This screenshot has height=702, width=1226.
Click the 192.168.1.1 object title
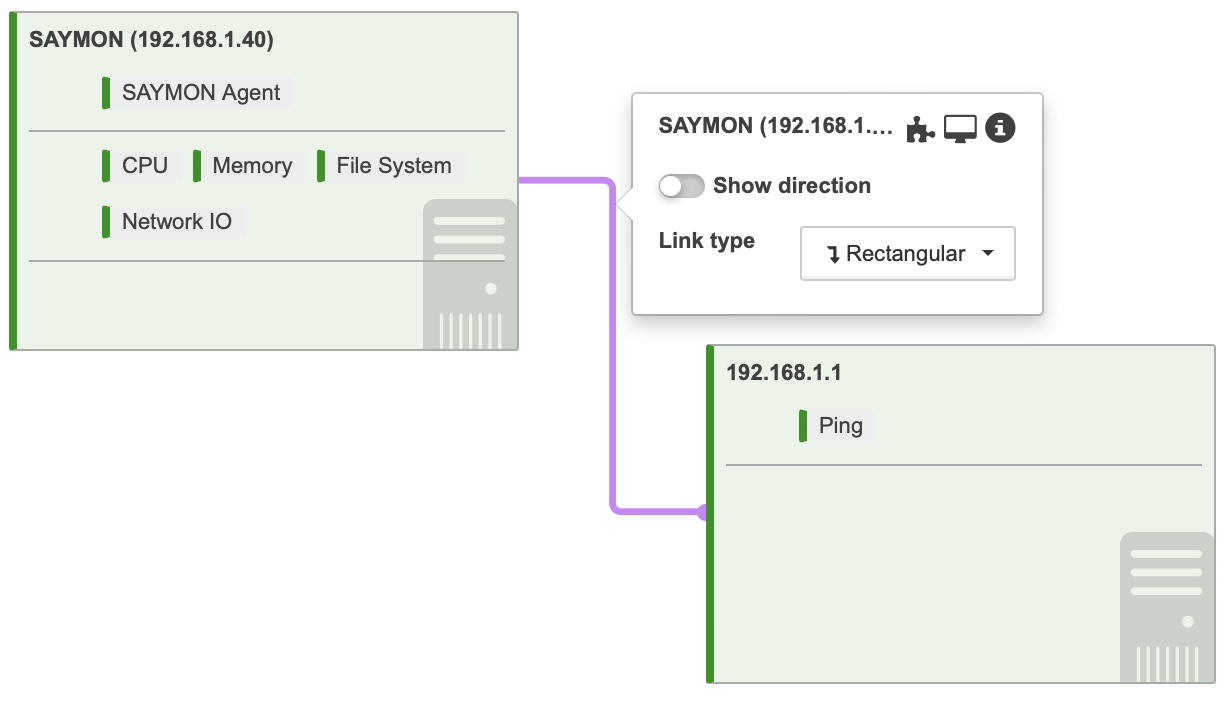pyautogui.click(x=784, y=373)
